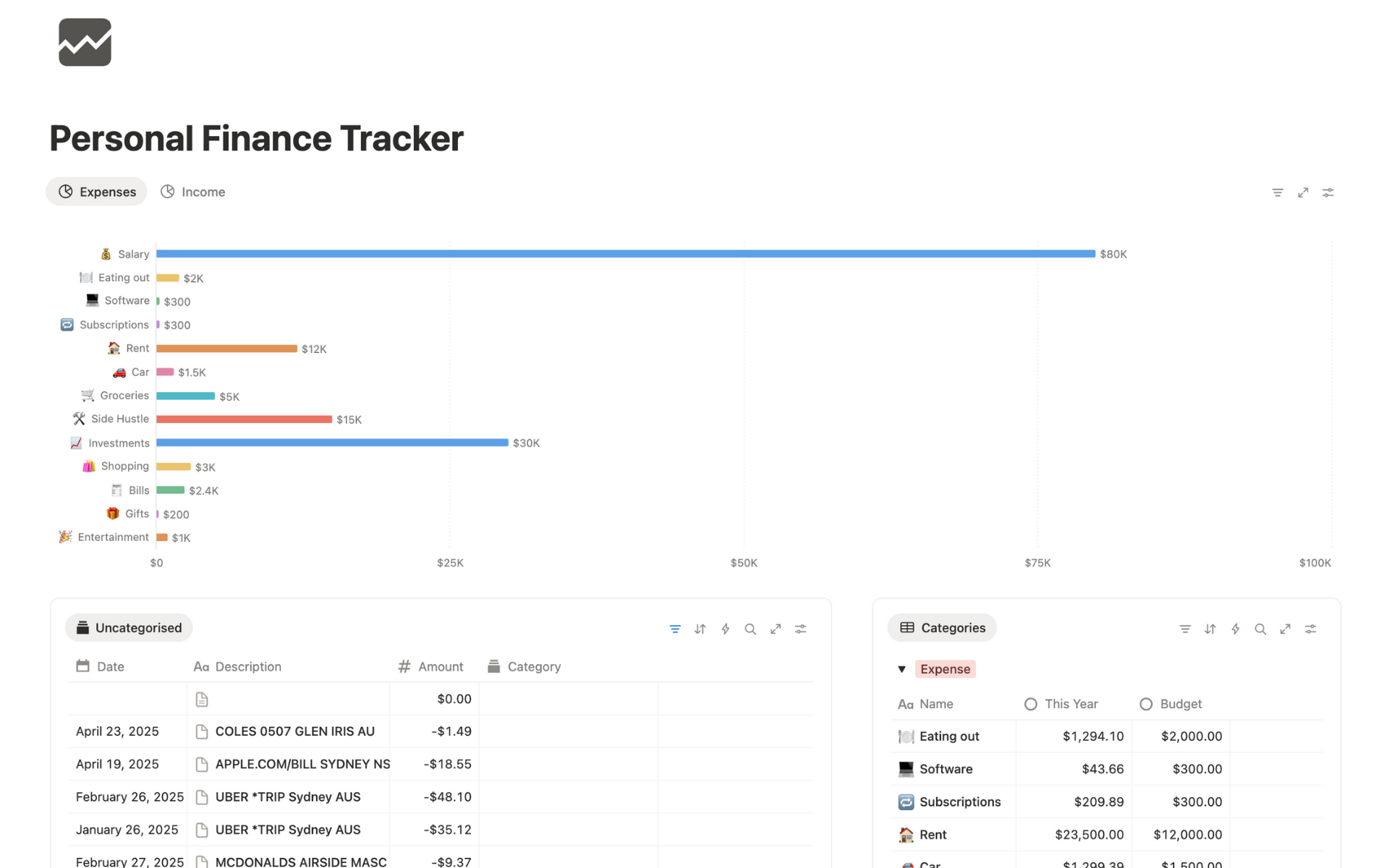Expand the Categories table to full page

tap(1286, 629)
